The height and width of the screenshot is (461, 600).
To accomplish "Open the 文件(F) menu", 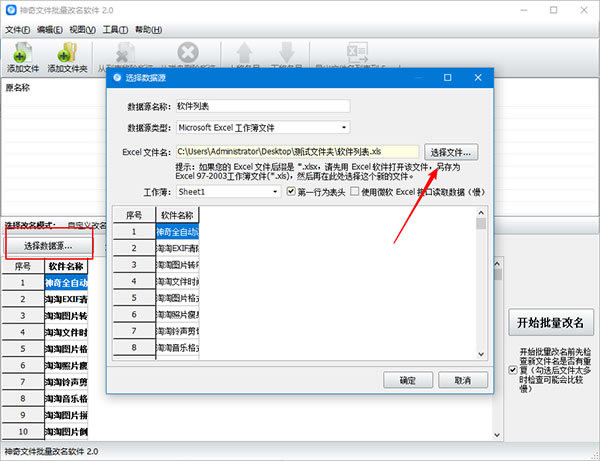I will (17, 30).
